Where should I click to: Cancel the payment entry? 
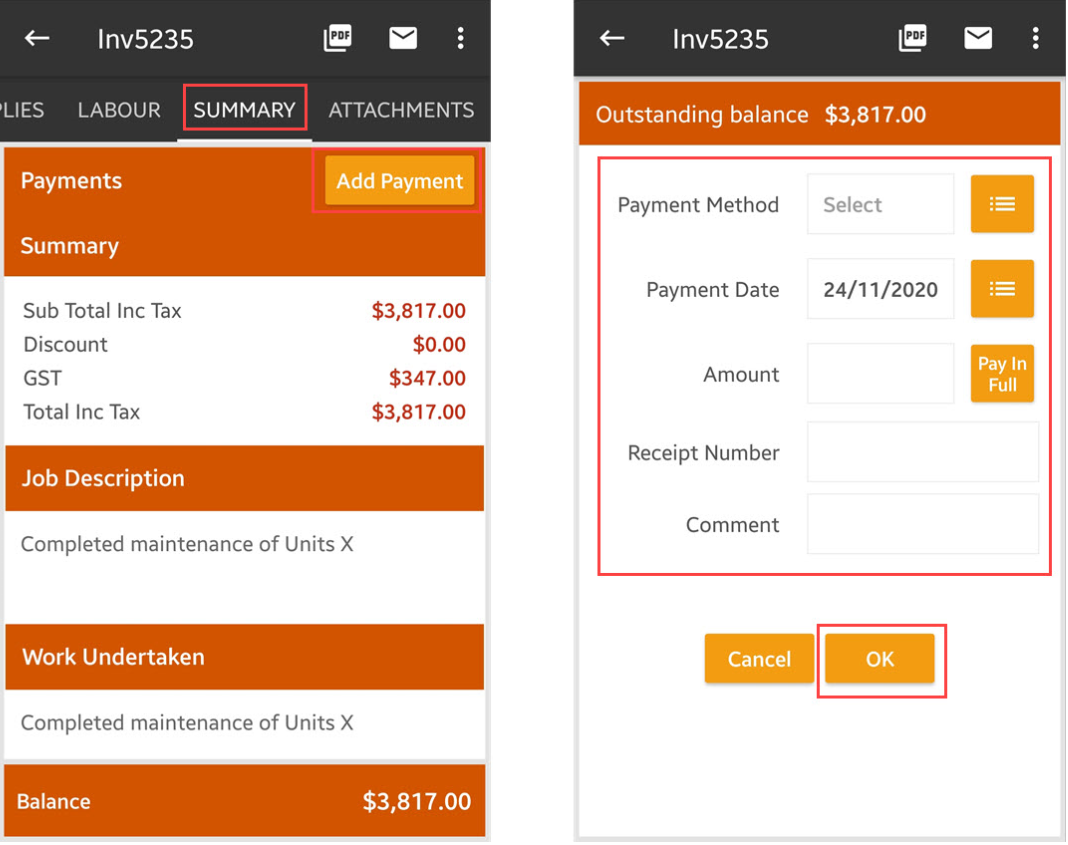(x=759, y=659)
